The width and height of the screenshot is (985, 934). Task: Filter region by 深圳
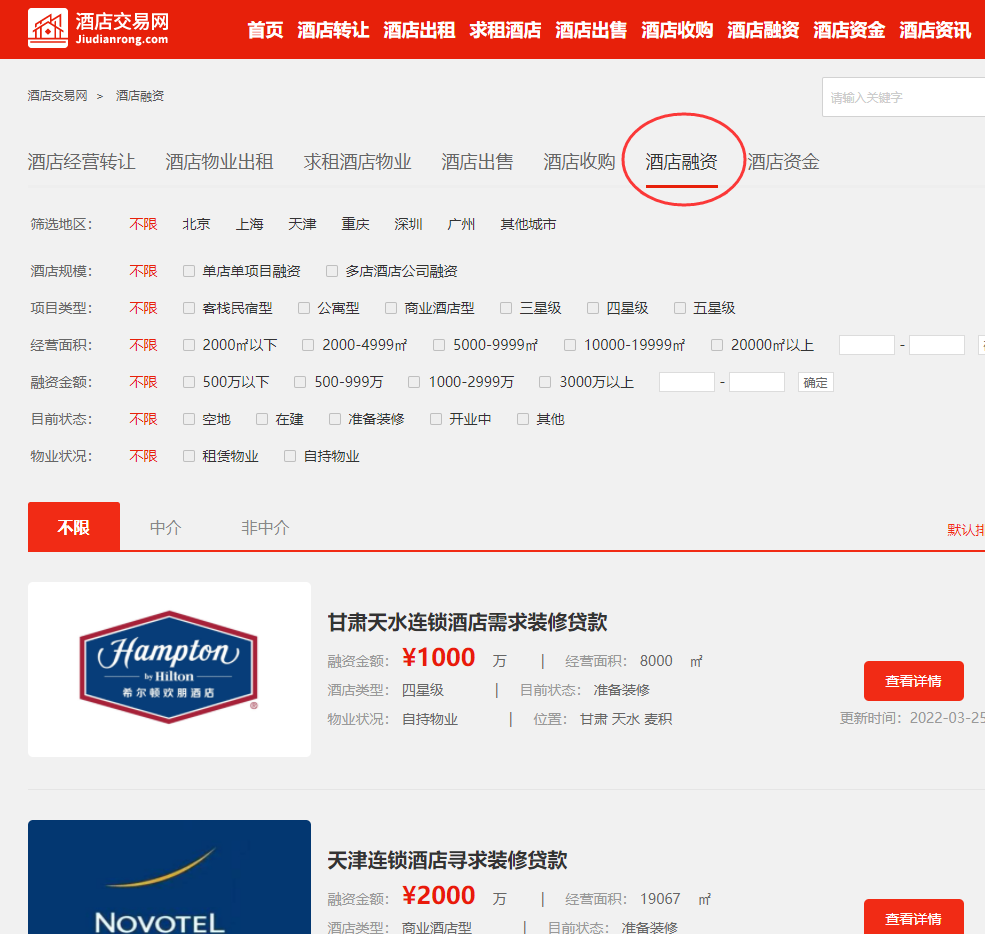(x=408, y=224)
